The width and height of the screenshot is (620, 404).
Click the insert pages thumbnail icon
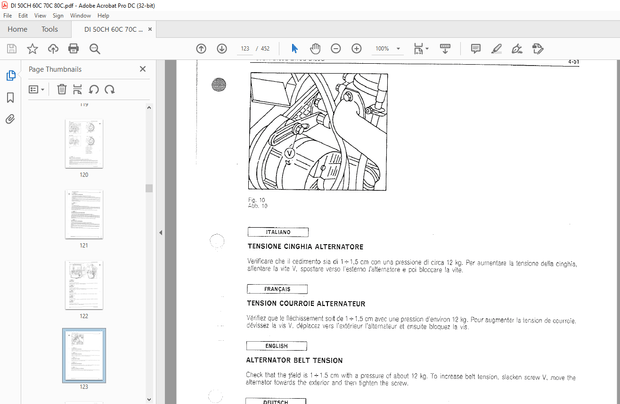pos(78,89)
